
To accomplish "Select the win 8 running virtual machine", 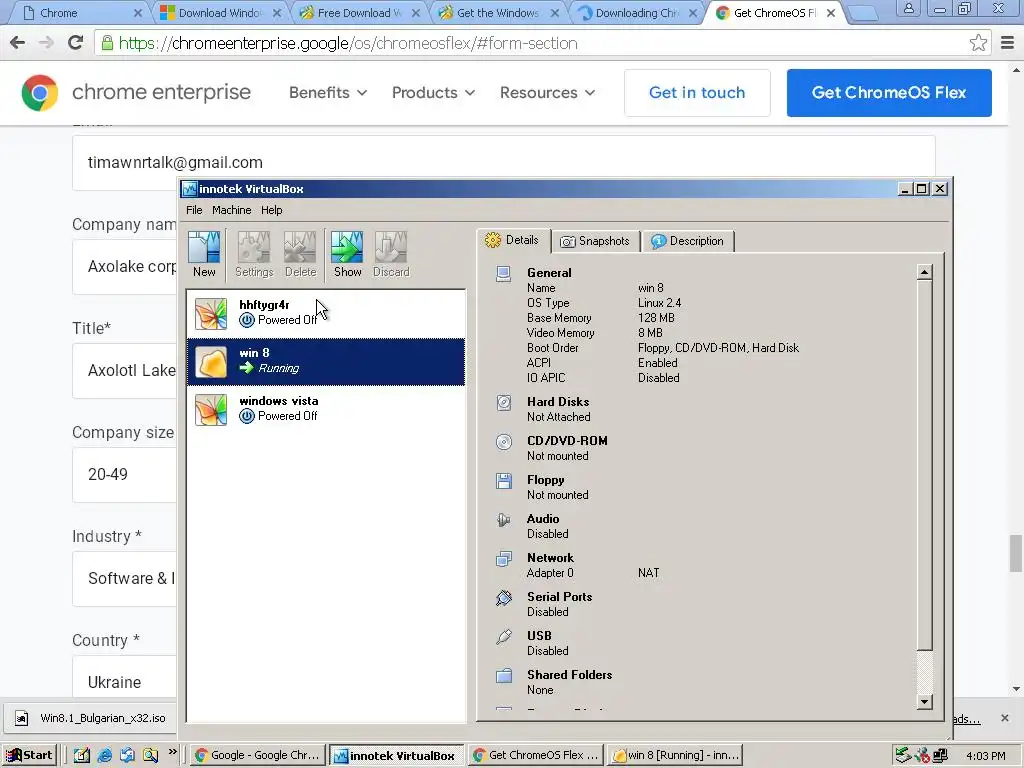I will click(x=326, y=361).
